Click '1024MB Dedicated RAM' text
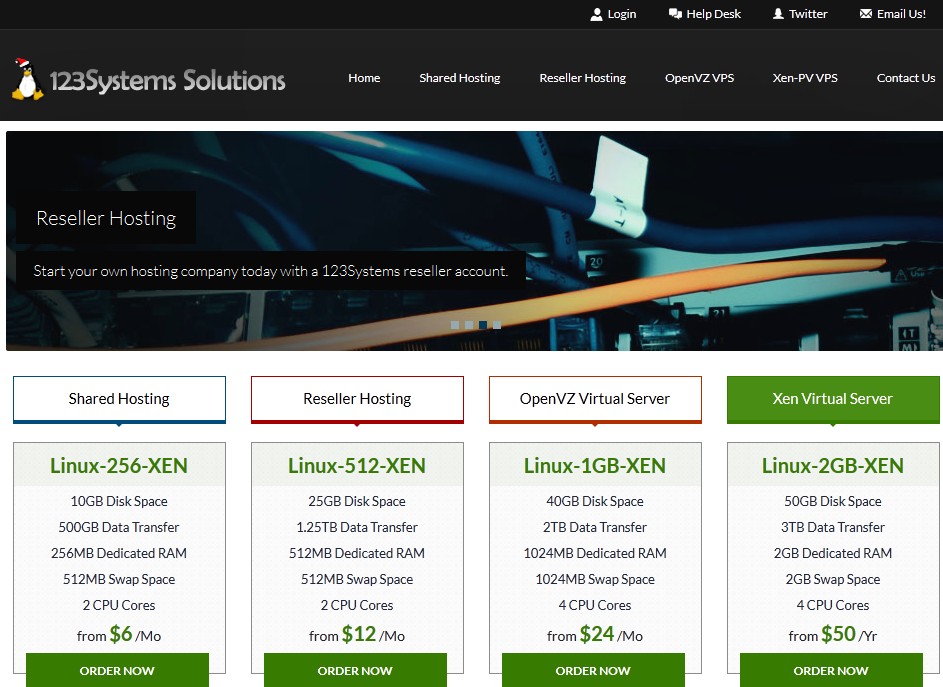943x687 pixels. [x=595, y=553]
